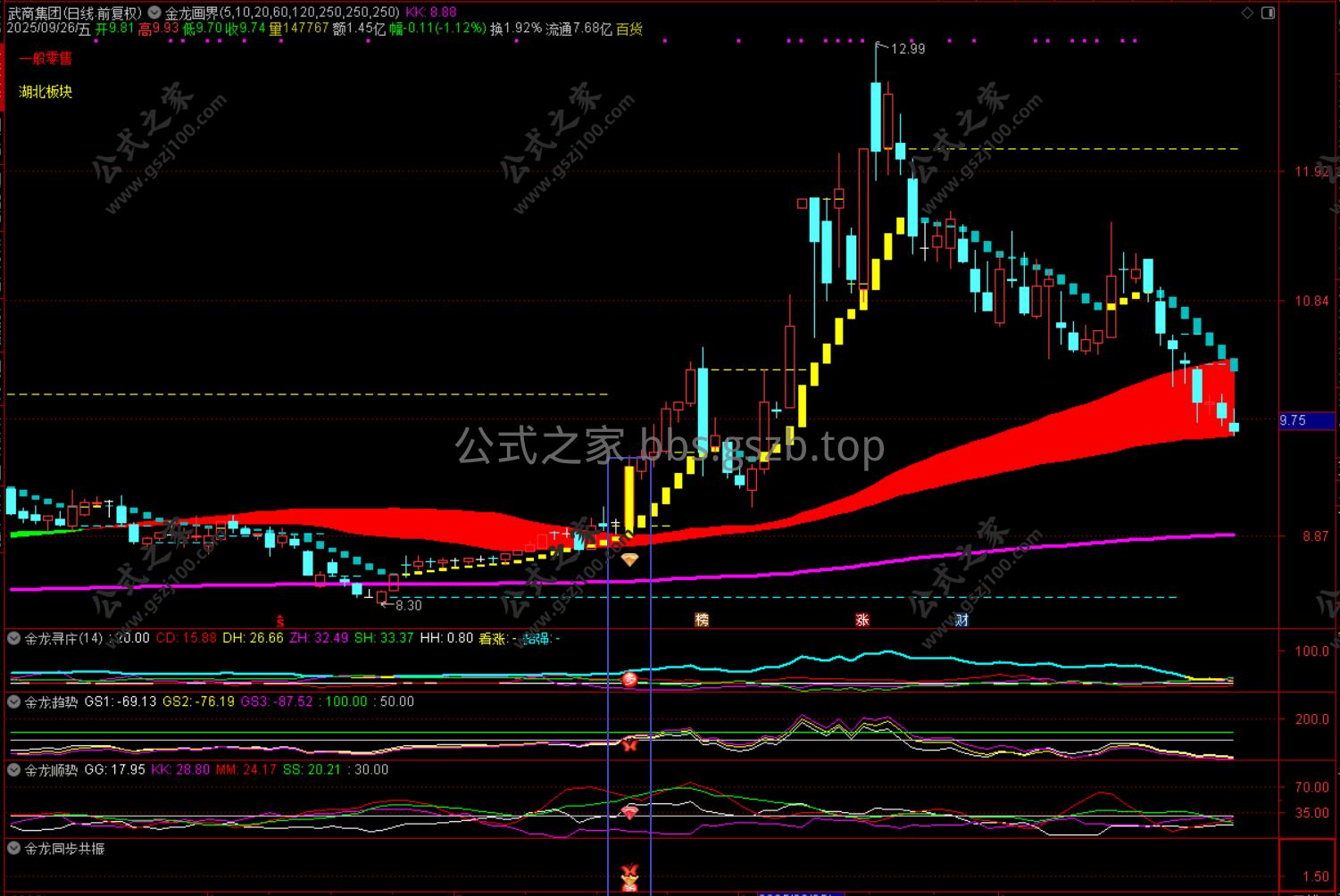Click the 金龙画界 indicator name
Image resolution: width=1340 pixels, height=896 pixels.
coord(190,12)
